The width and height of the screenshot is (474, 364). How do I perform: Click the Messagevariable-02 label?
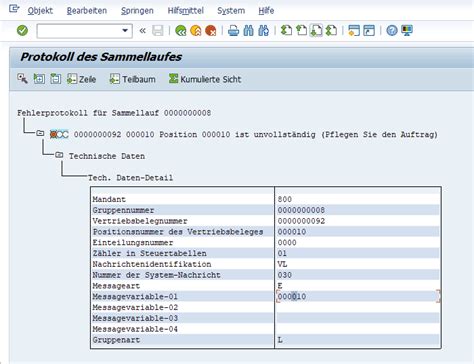click(x=135, y=308)
